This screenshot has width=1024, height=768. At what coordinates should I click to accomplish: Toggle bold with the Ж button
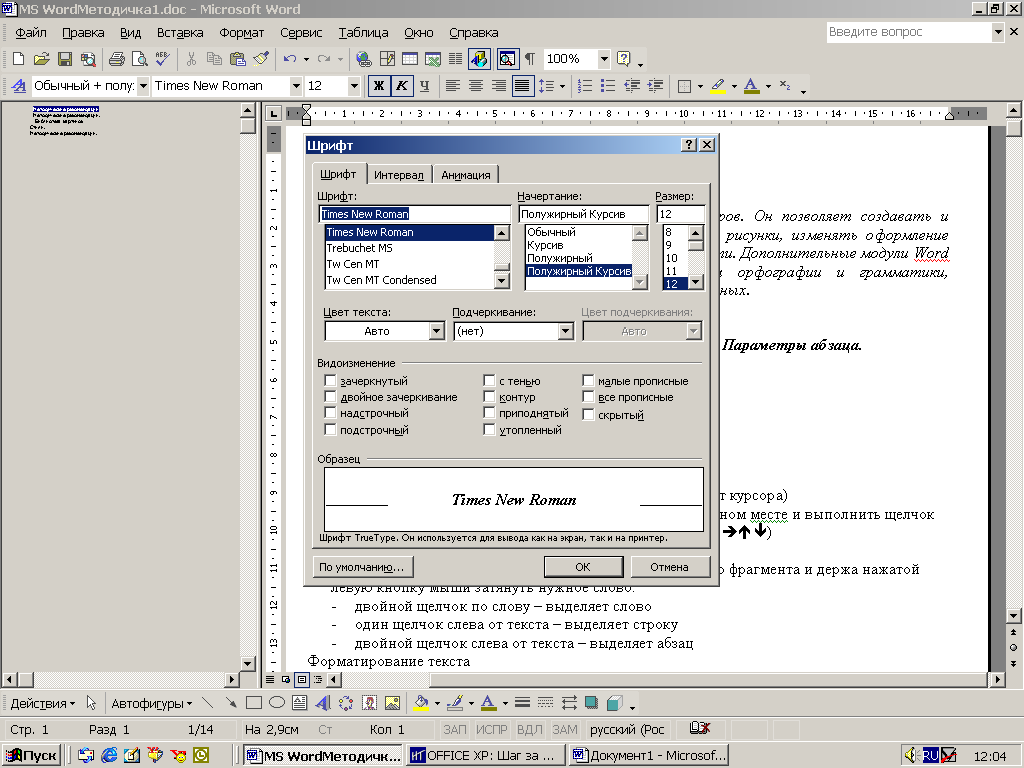pyautogui.click(x=379, y=86)
